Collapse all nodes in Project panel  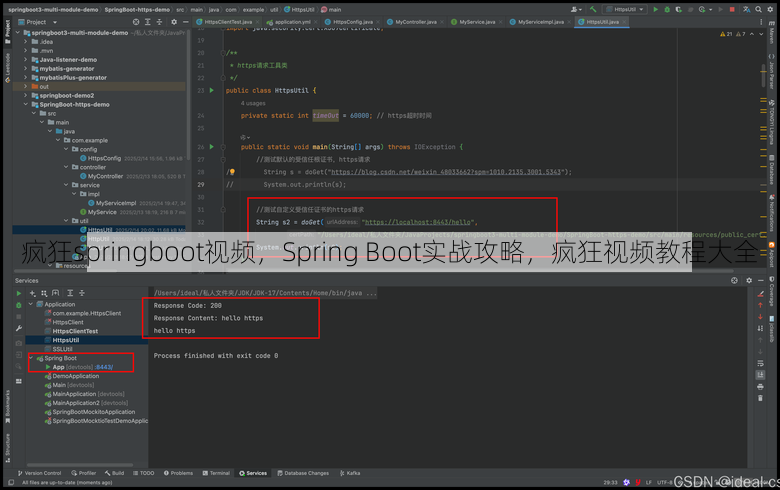(x=159, y=22)
